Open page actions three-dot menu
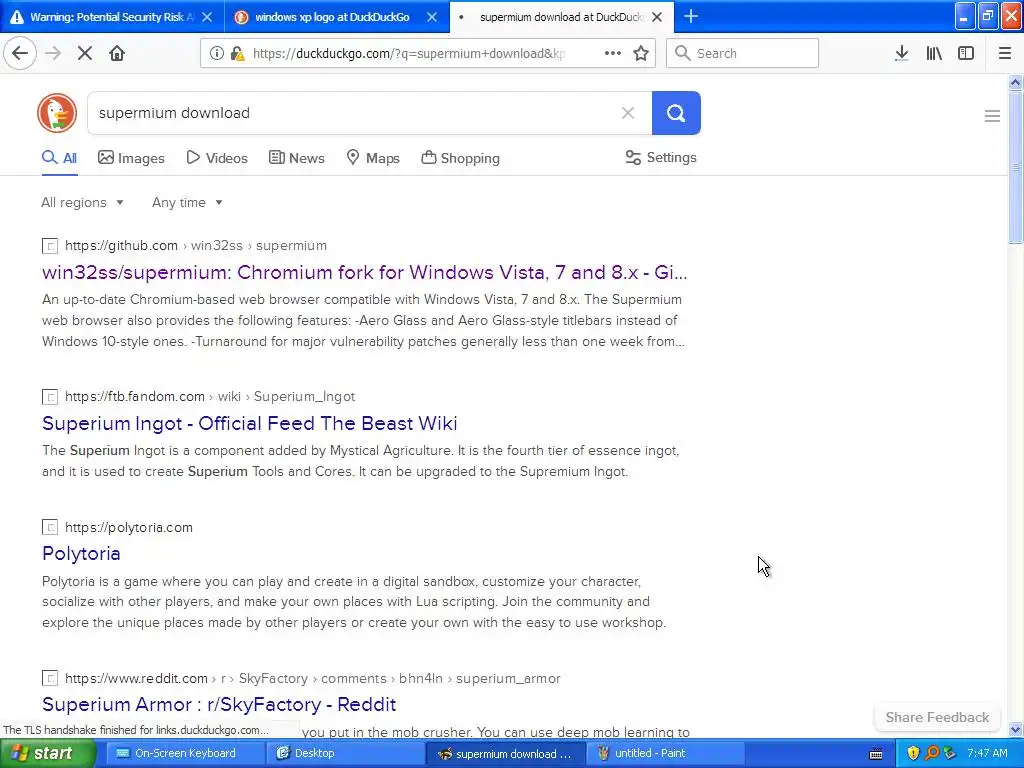The height and width of the screenshot is (768, 1024). [x=612, y=54]
